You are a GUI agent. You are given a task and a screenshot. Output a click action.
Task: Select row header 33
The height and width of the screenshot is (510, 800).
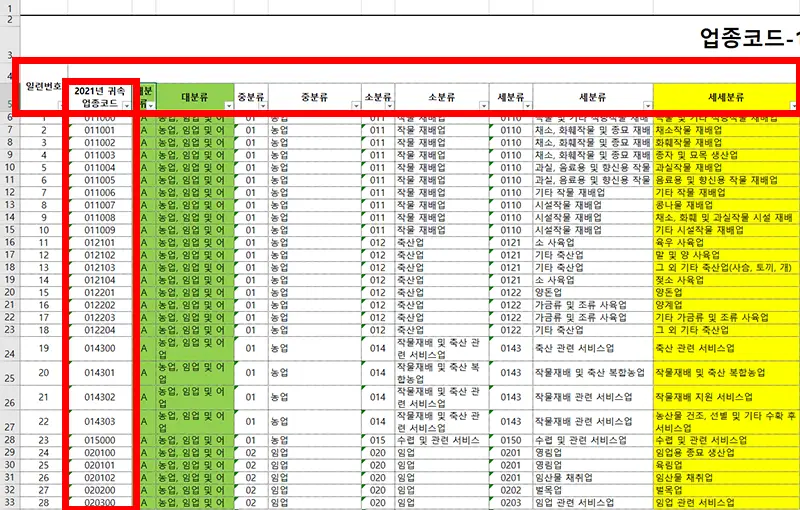(10, 503)
